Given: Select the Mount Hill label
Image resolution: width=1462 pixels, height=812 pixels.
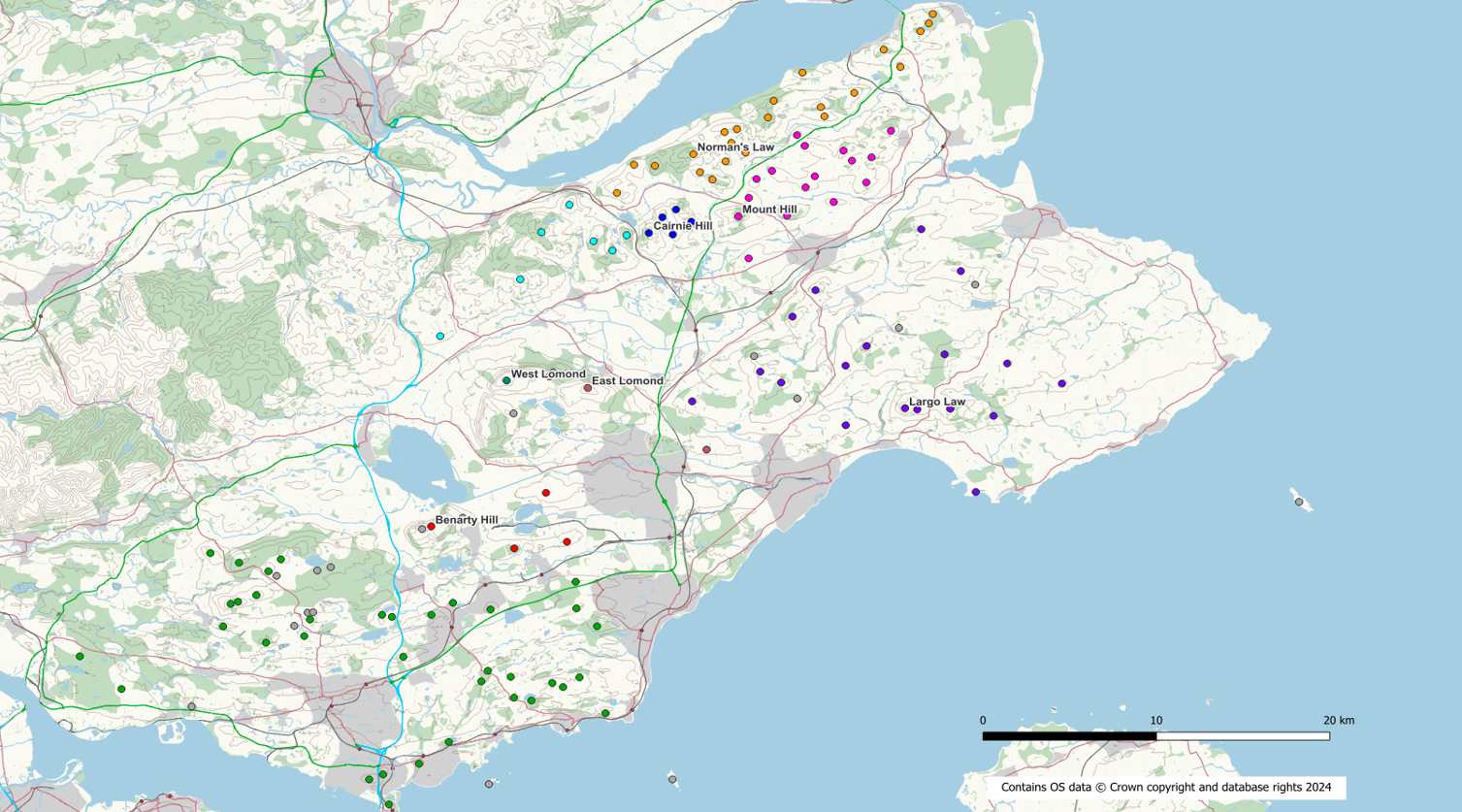Looking at the screenshot, I should click(769, 210).
